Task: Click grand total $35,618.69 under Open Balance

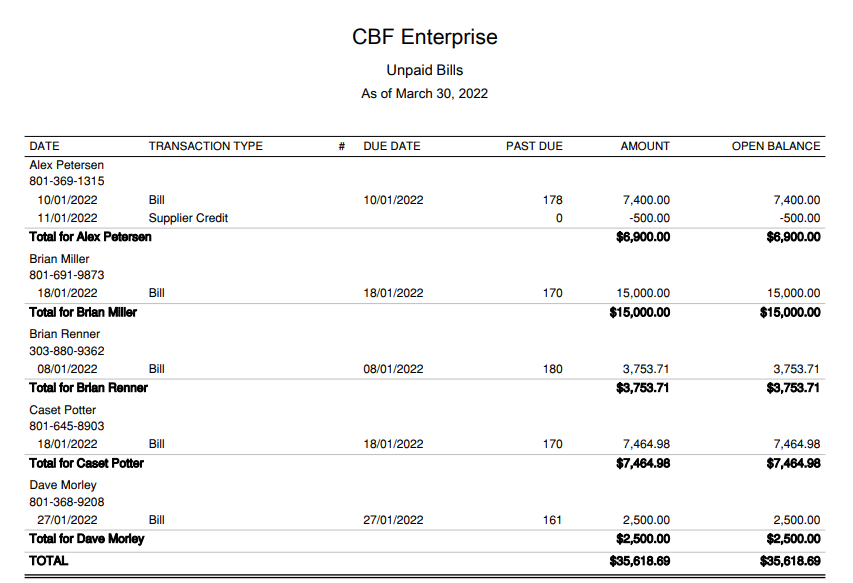Action: [790, 561]
